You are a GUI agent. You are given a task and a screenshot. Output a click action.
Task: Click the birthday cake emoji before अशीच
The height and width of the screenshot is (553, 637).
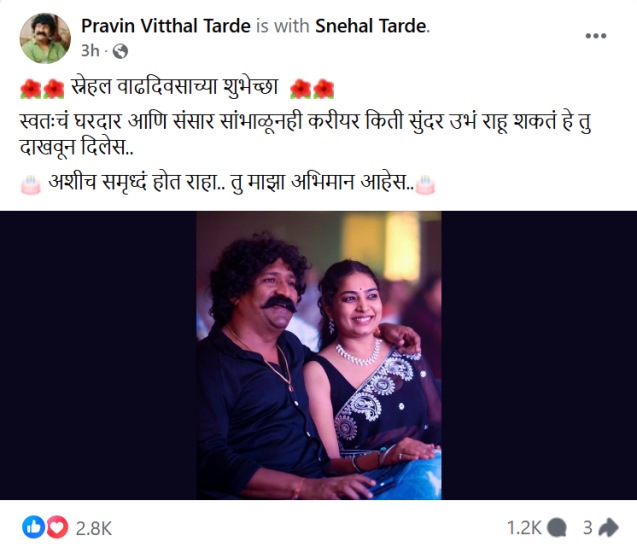[30, 185]
